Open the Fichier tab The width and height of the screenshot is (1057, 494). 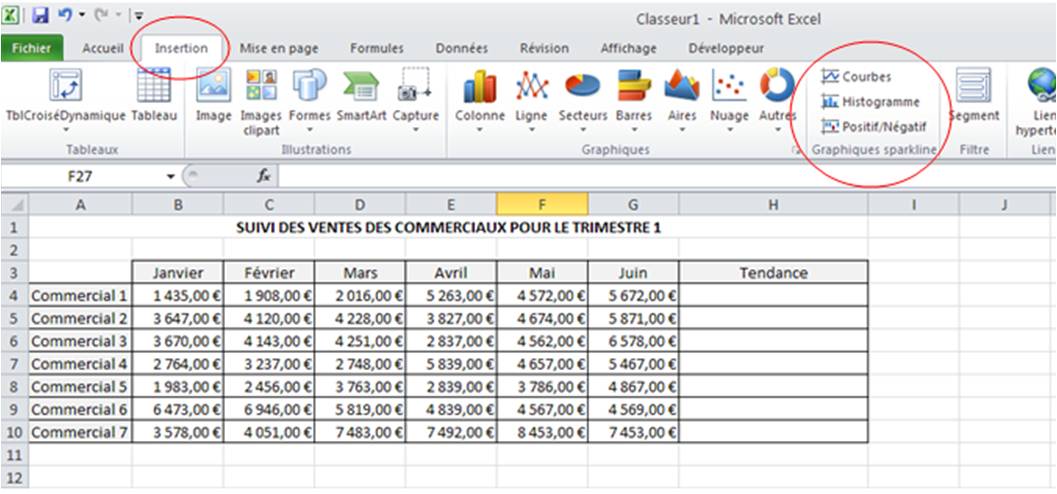(x=32, y=49)
